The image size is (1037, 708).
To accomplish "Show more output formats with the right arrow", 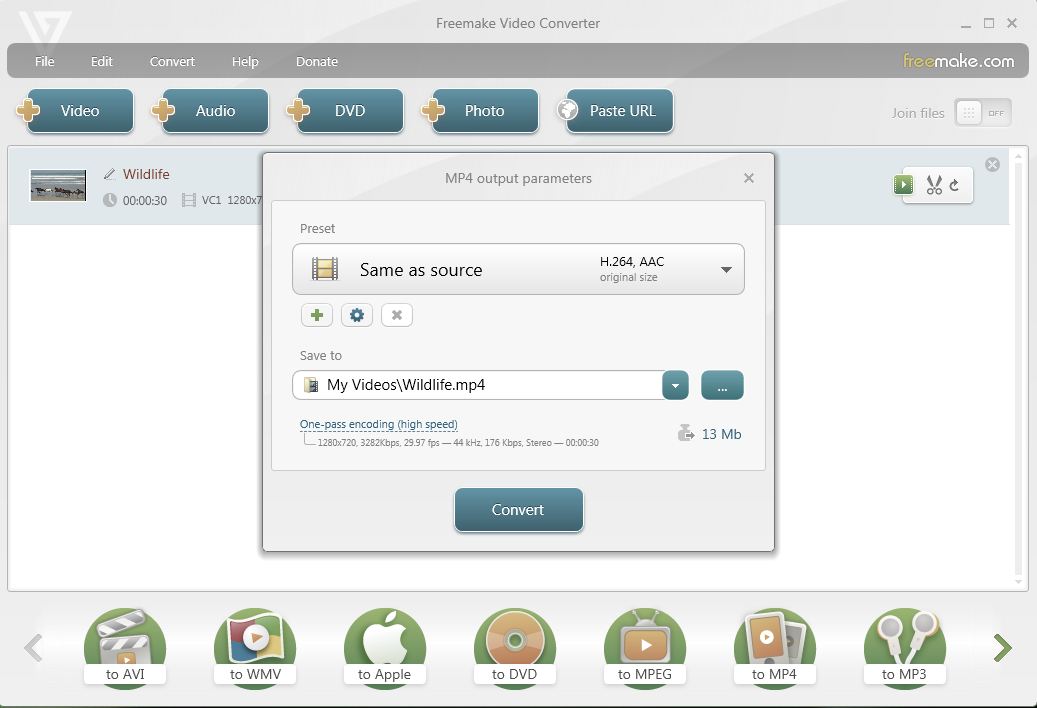I will point(1000,647).
